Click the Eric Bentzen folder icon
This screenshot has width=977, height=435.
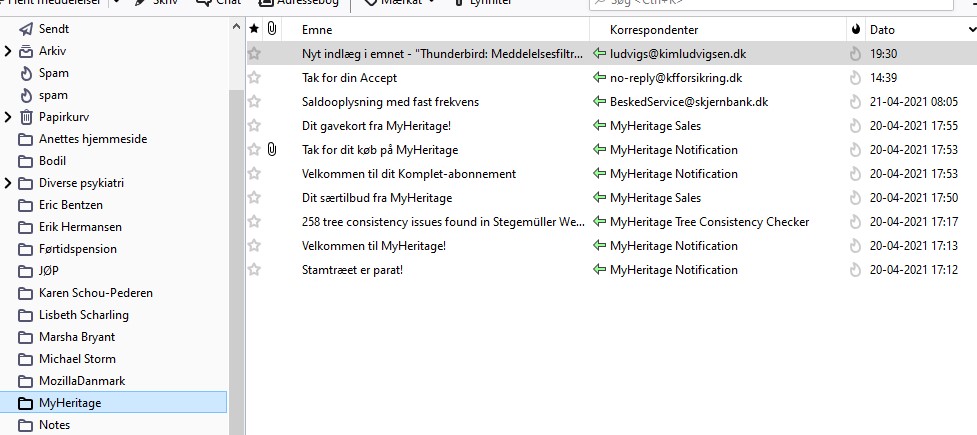[26, 205]
